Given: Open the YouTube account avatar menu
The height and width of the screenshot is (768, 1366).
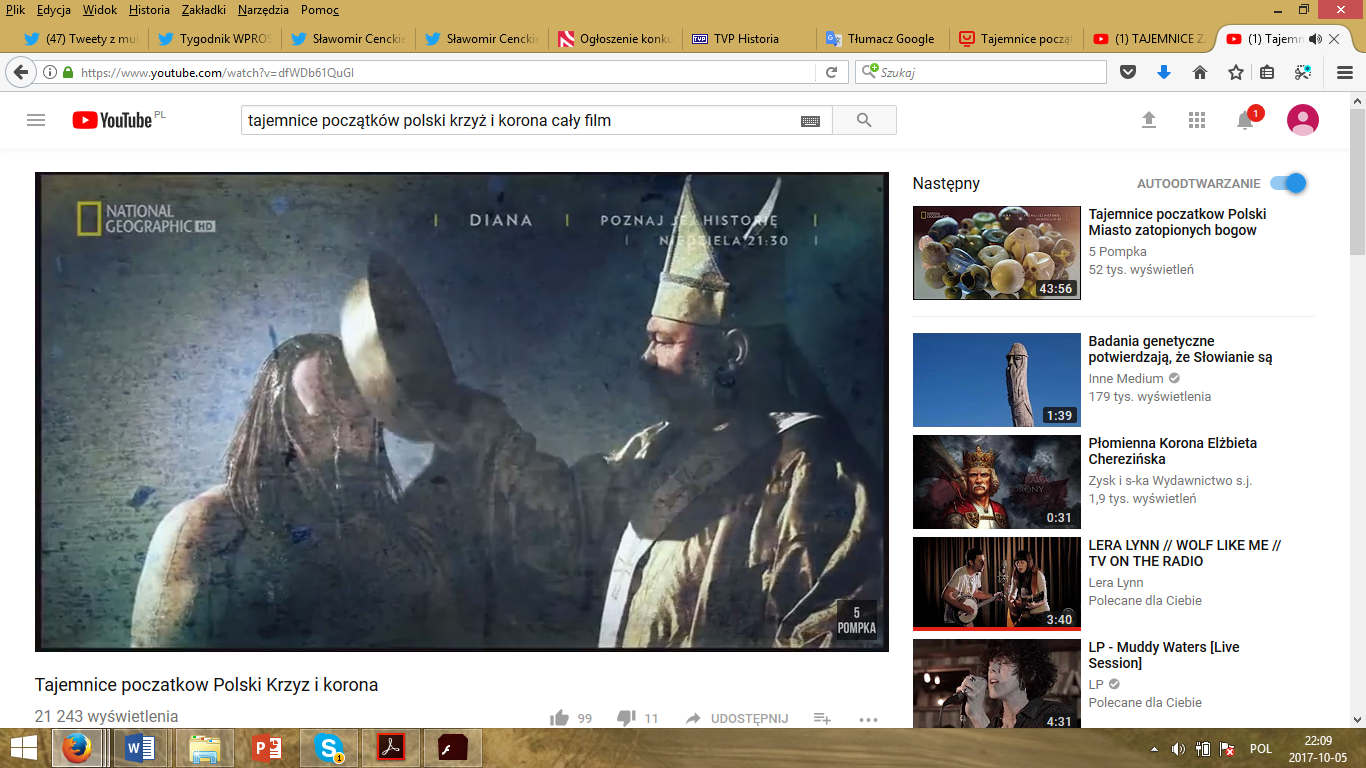Looking at the screenshot, I should 1302,120.
